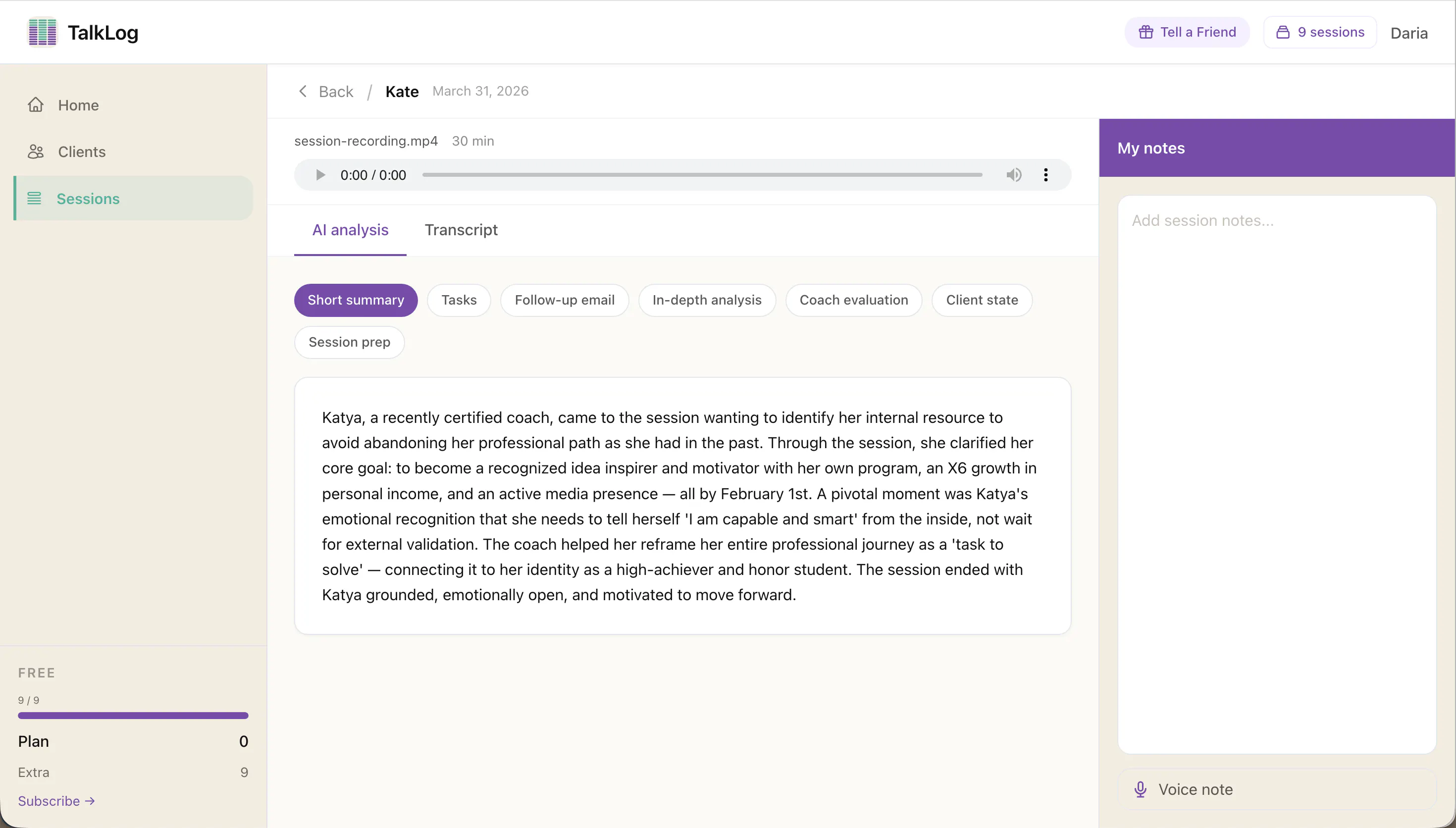Screen dimensions: 1456x828
Task: Click the March 31, 2026 session date
Action: (480, 91)
